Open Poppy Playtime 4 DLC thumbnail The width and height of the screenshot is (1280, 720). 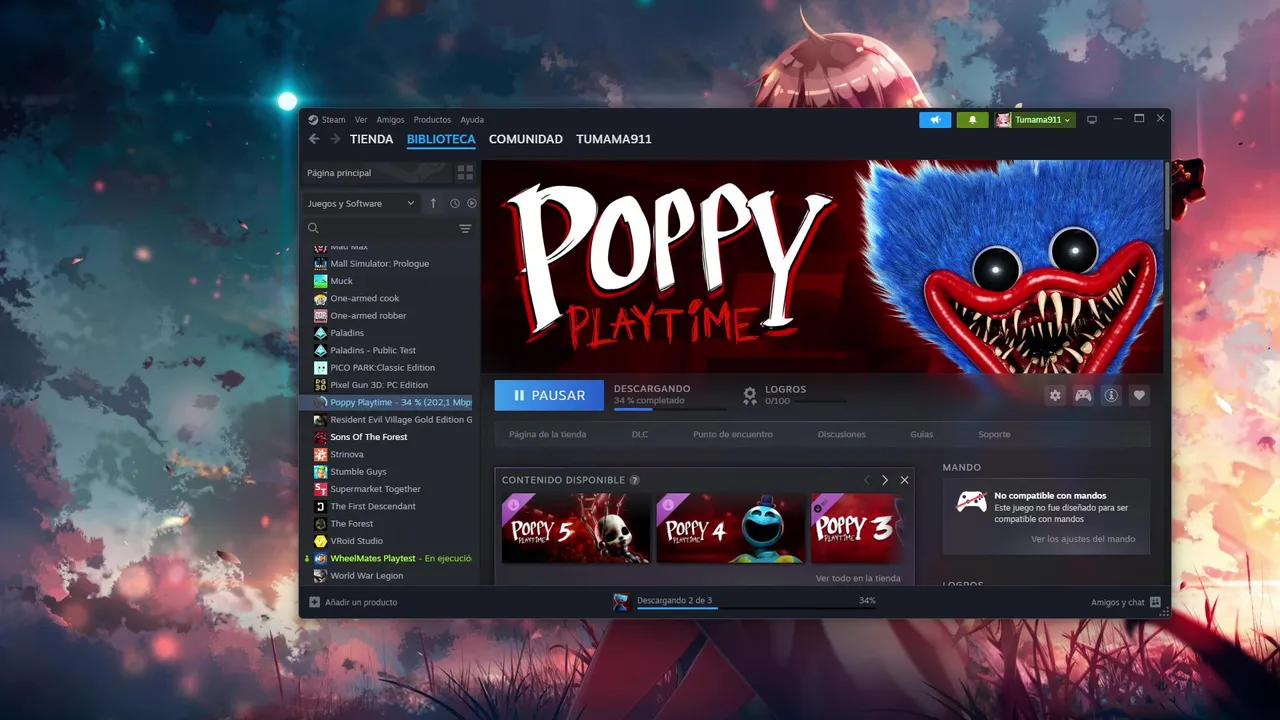pos(731,528)
